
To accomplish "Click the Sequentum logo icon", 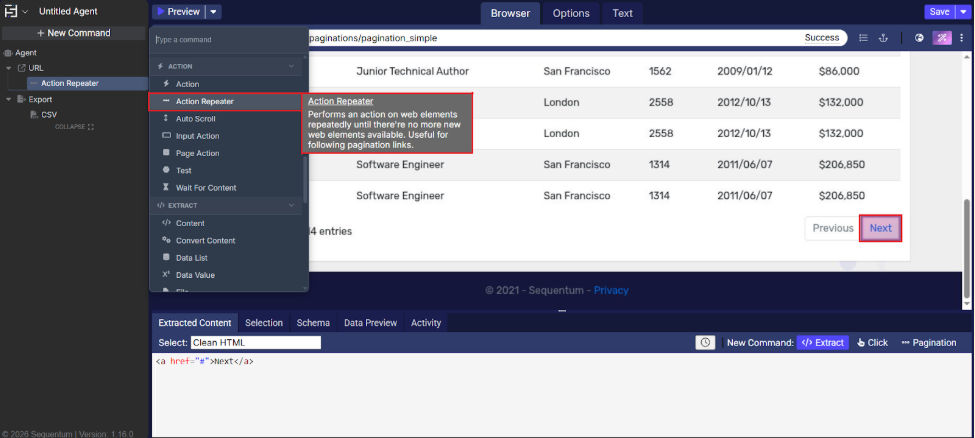I will pyautogui.click(x=11, y=12).
